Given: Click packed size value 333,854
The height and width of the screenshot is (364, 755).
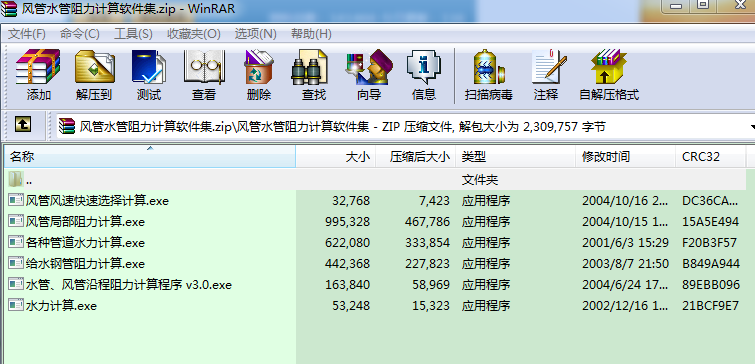Looking at the screenshot, I should pos(427,243).
